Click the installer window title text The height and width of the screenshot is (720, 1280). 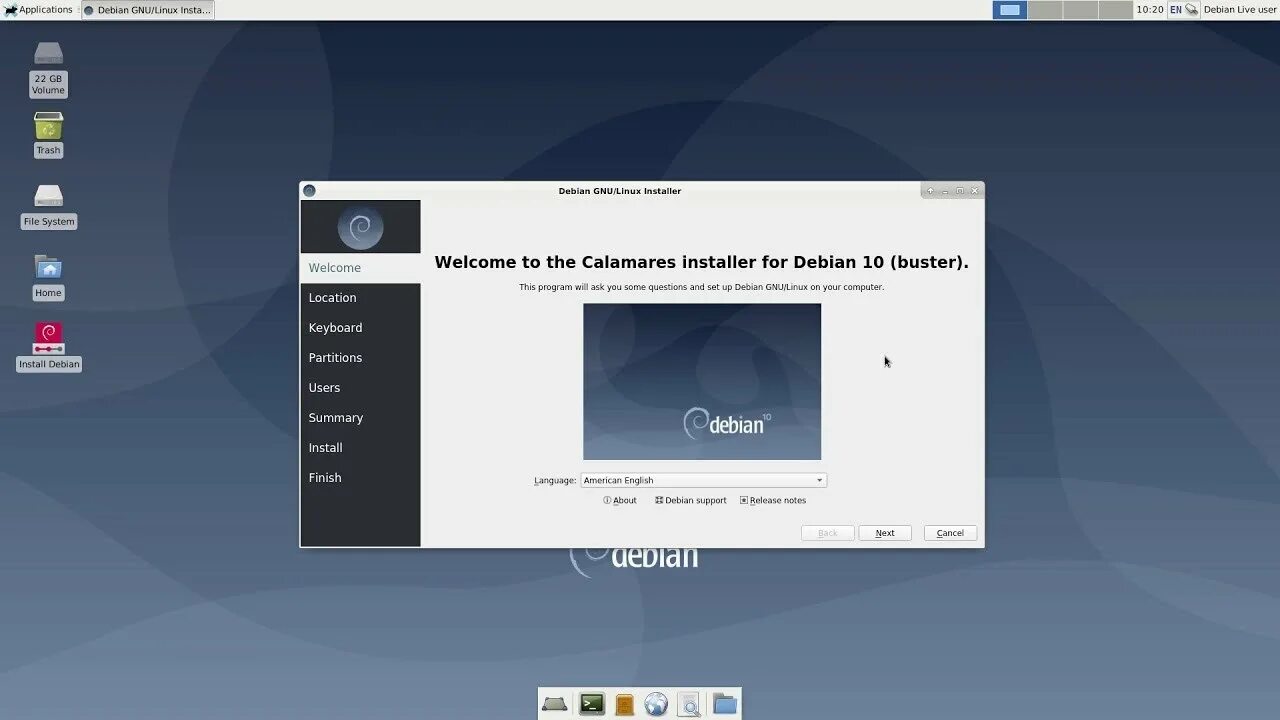click(x=620, y=191)
